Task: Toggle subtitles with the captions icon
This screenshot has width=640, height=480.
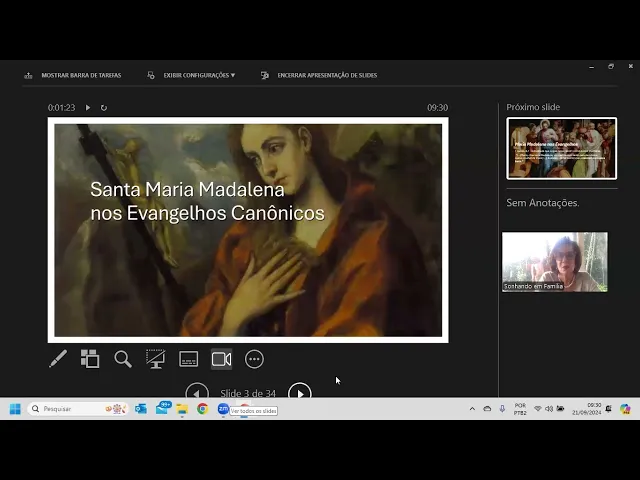Action: pyautogui.click(x=189, y=359)
